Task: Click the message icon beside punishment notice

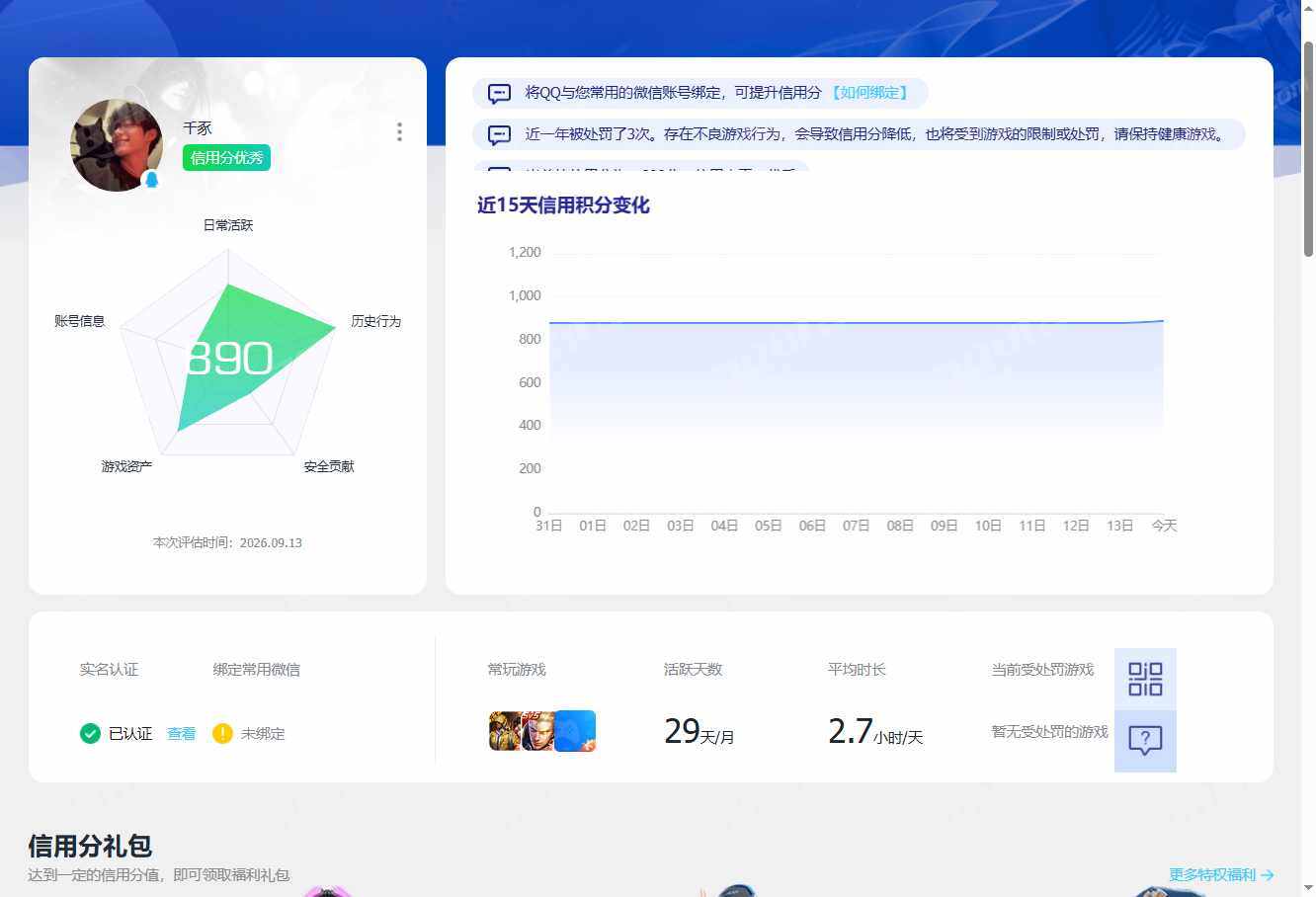Action: click(500, 135)
